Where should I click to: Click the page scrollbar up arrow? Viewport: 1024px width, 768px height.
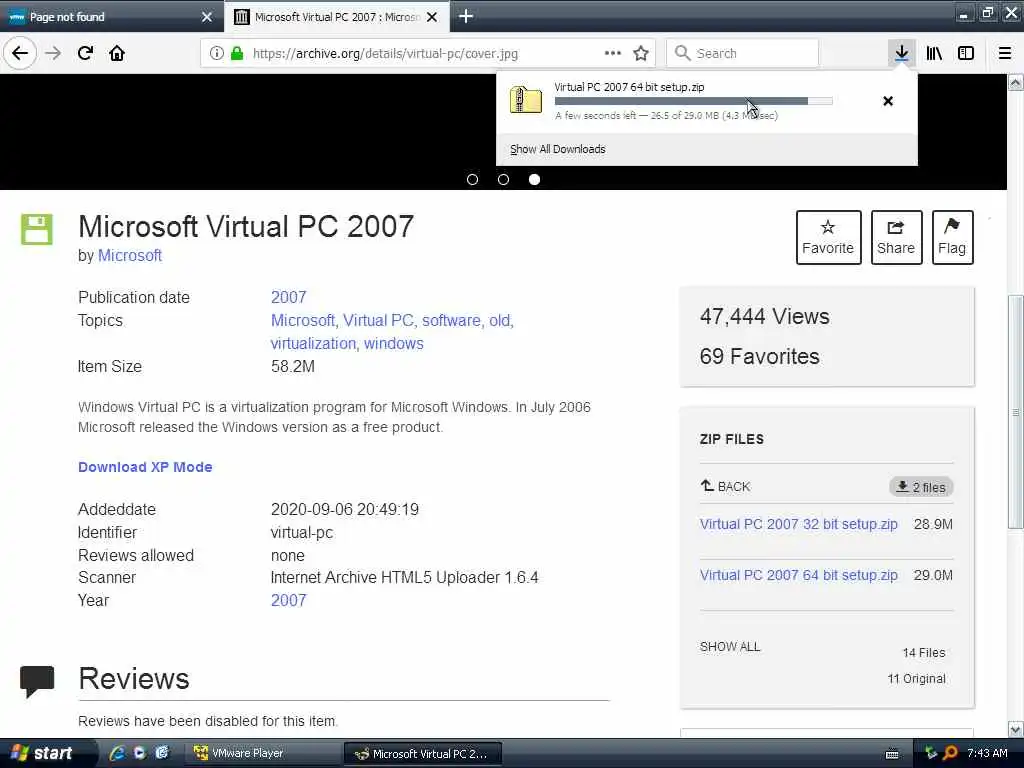[1016, 82]
